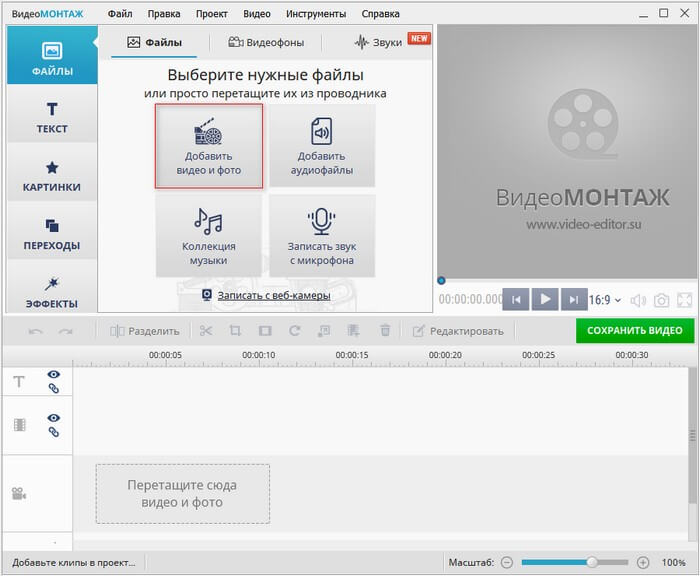Open the Текст sidebar section
This screenshot has width=700, height=576.
[52, 114]
